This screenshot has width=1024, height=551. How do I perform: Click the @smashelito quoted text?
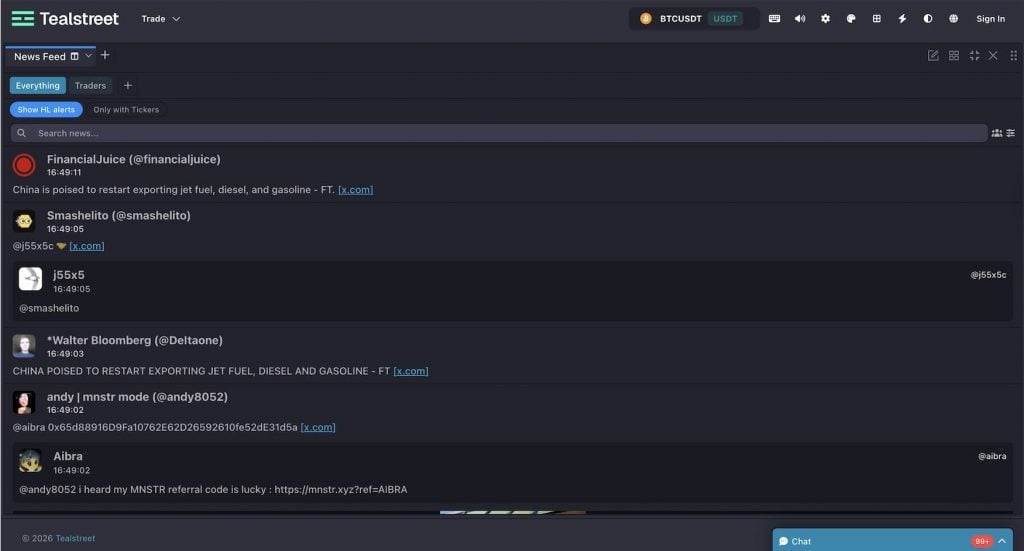49,308
